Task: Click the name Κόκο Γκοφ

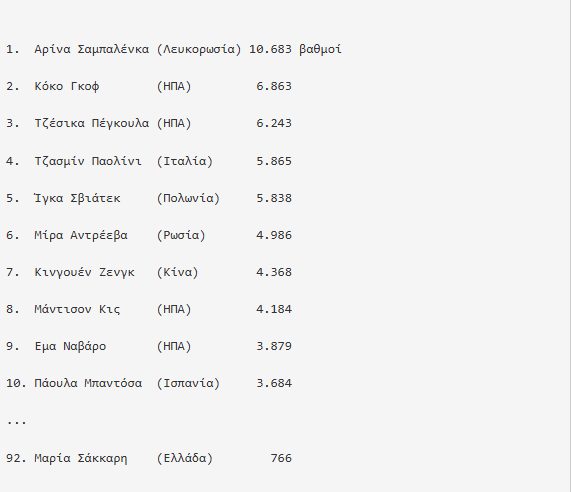Action: coord(67,86)
